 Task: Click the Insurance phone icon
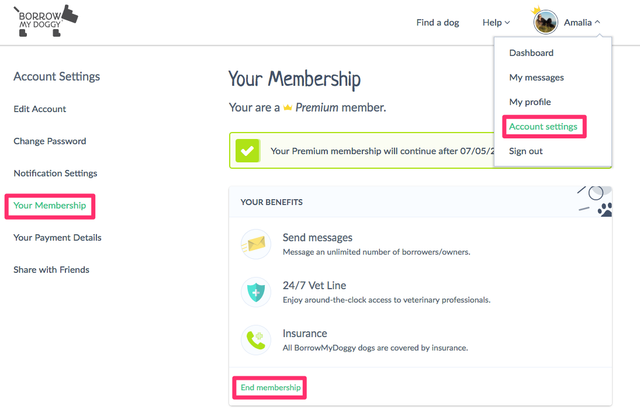[255, 339]
